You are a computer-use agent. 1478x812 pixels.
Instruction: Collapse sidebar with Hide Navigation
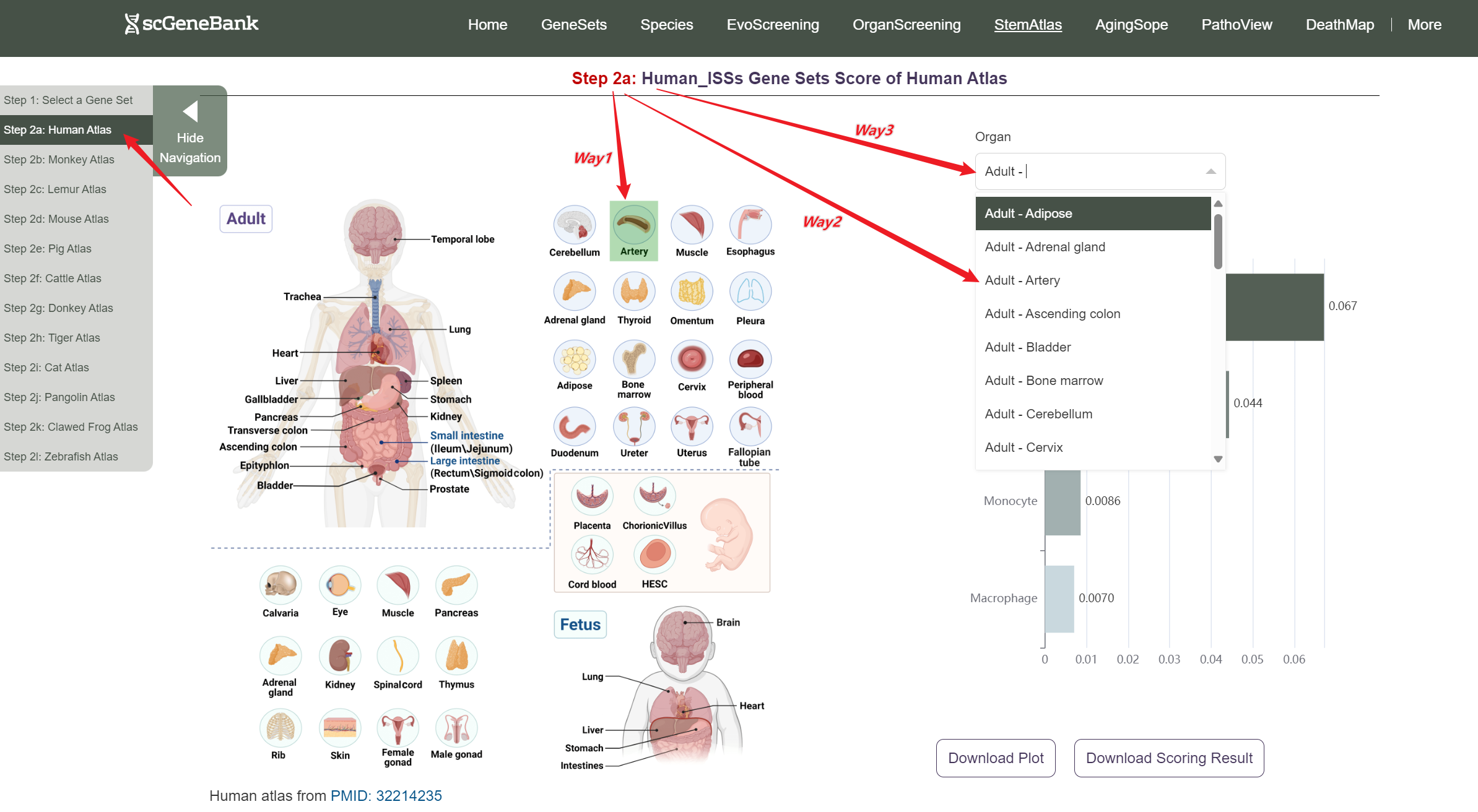coord(190,131)
